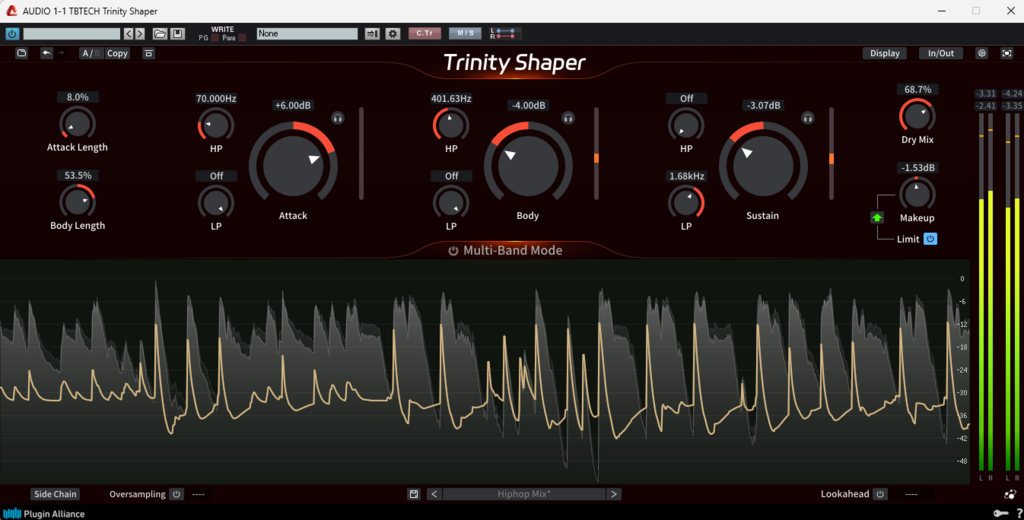Toggle auto makeup with the green arrow icon

coord(877,218)
